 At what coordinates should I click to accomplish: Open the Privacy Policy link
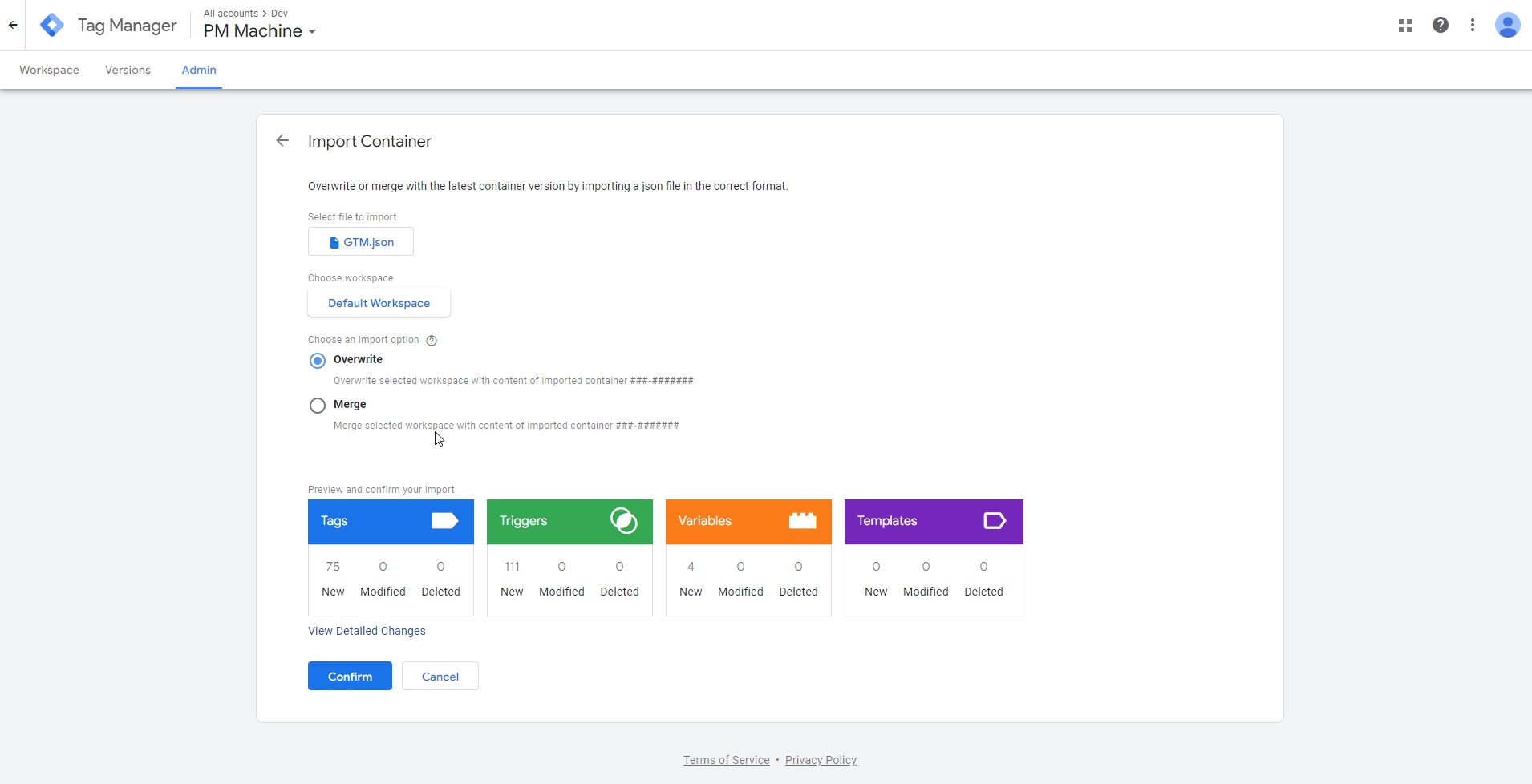point(821,760)
